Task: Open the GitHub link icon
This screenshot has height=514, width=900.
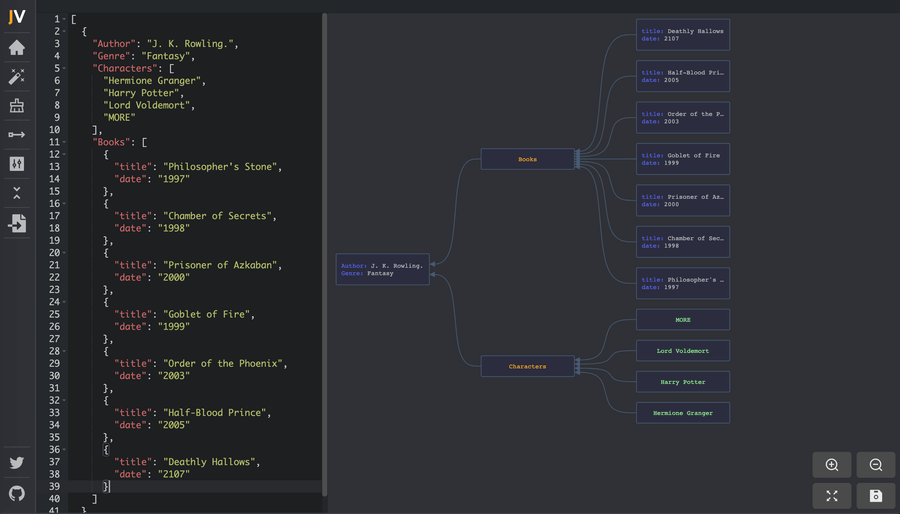Action: 17,493
